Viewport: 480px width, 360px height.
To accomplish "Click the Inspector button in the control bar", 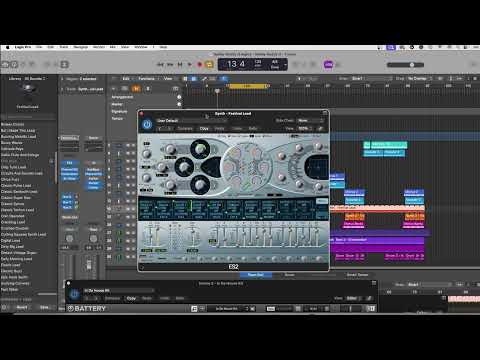I will tap(14, 64).
